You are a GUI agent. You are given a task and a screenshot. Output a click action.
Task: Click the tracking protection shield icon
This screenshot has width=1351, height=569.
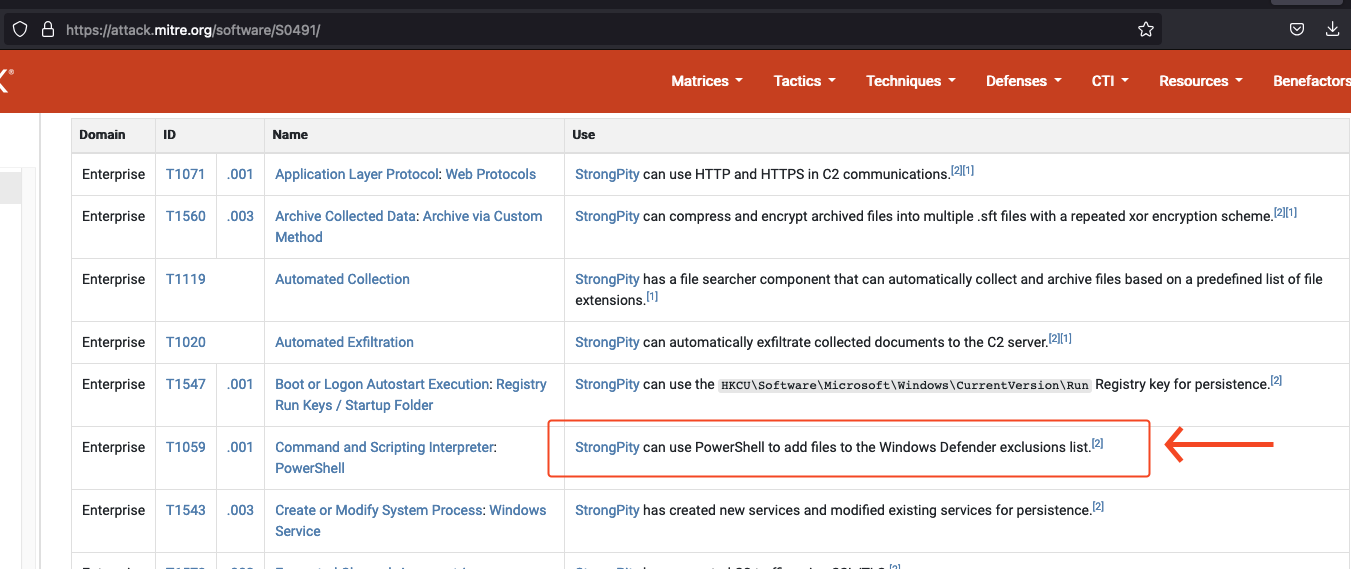[20, 30]
